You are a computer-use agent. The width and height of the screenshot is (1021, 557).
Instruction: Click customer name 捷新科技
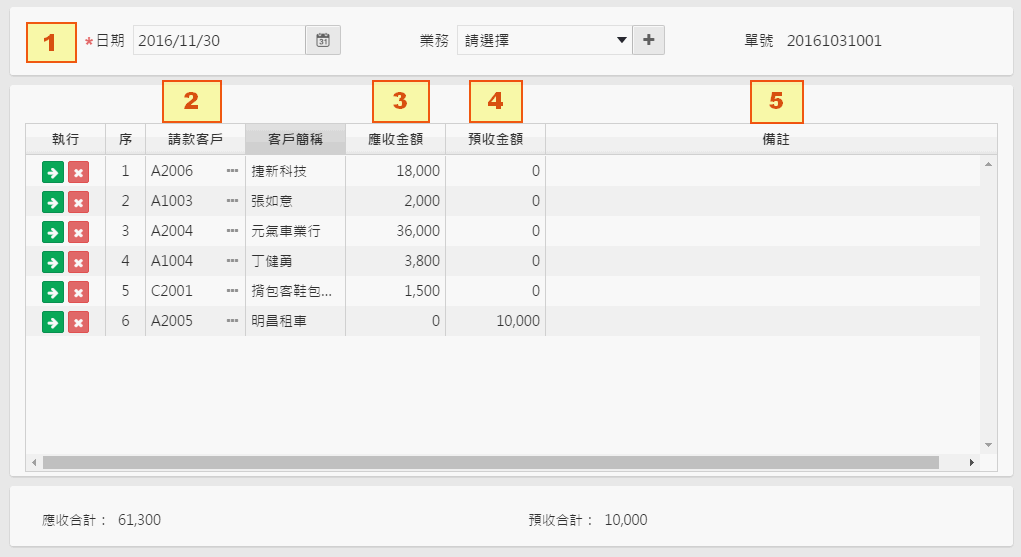point(279,171)
